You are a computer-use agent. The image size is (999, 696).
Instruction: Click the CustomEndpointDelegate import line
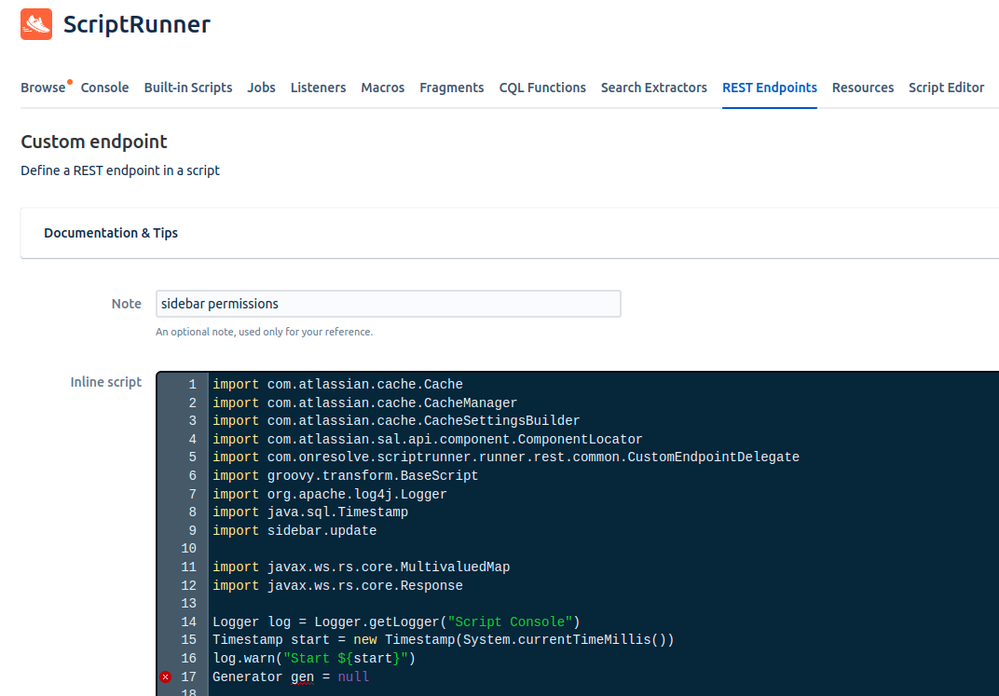(x=506, y=457)
